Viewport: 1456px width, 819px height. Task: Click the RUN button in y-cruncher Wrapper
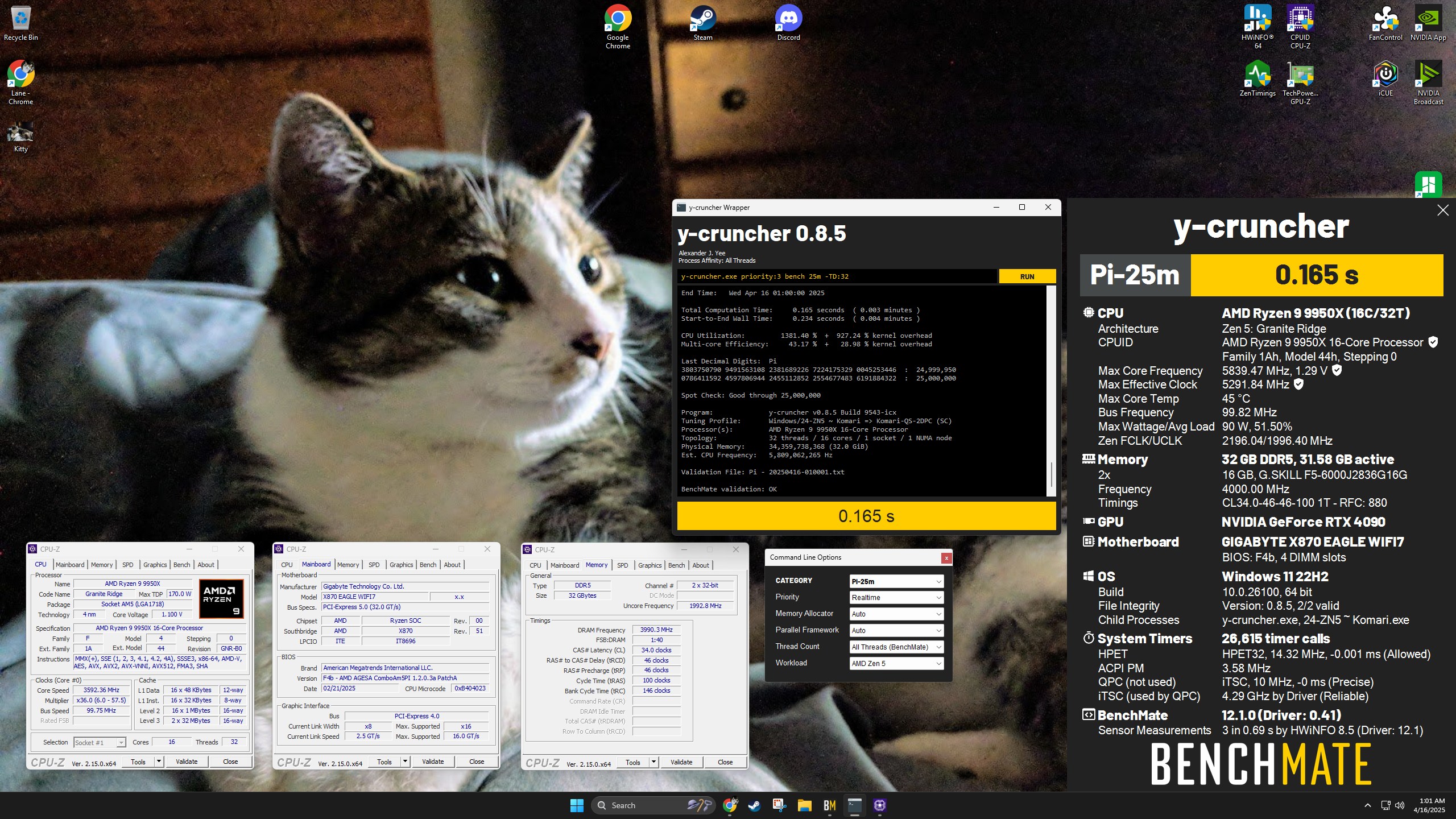(1027, 276)
